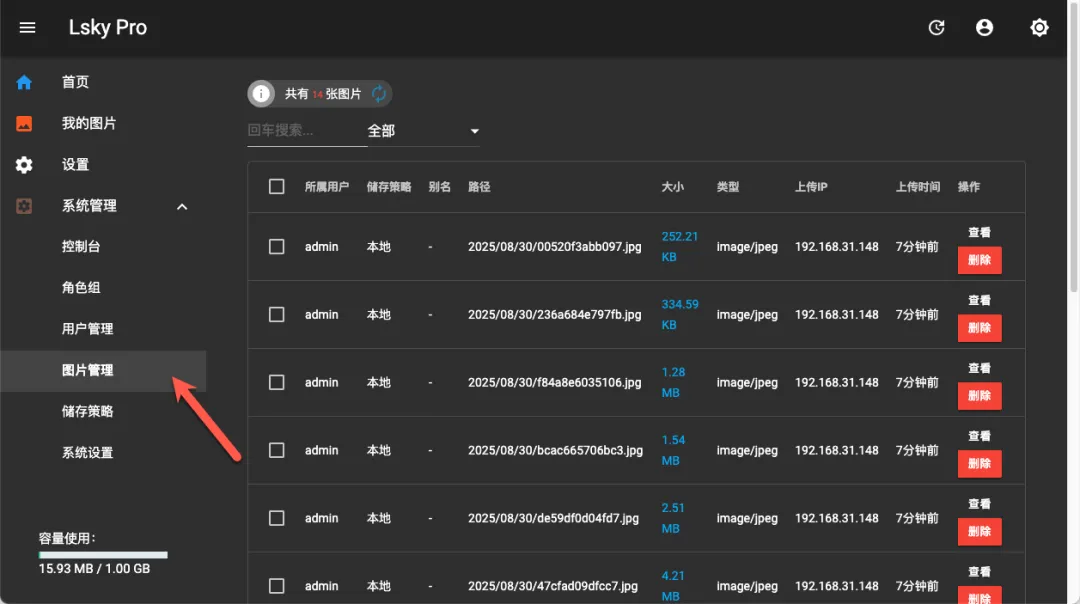Click the 容量使用 storage progress bar

[103, 554]
